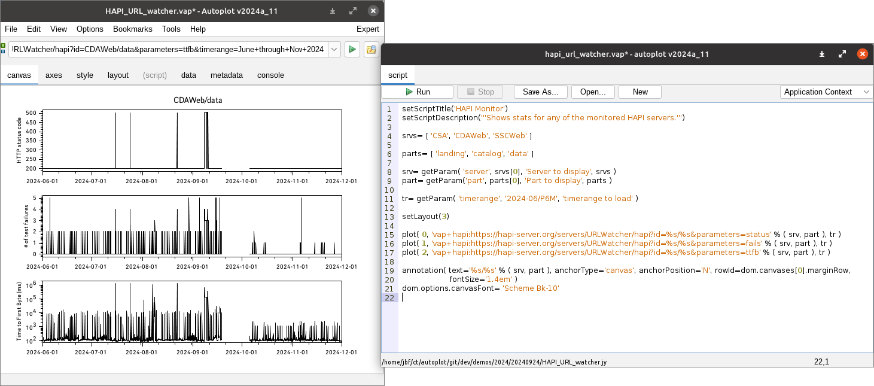Open the View menu

coord(59,29)
